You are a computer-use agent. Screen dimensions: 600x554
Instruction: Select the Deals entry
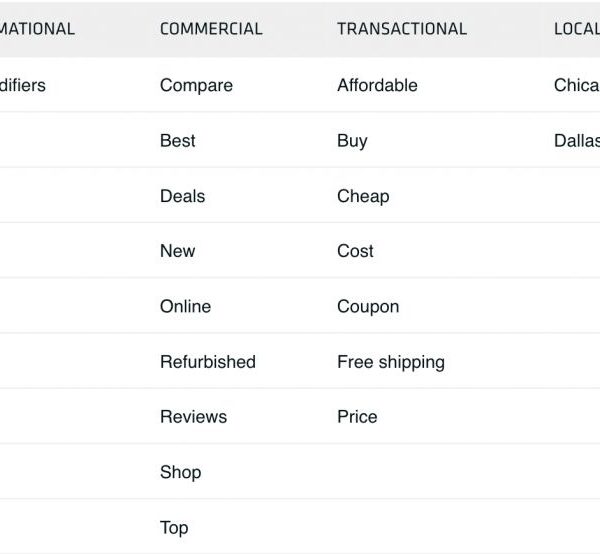click(x=182, y=196)
